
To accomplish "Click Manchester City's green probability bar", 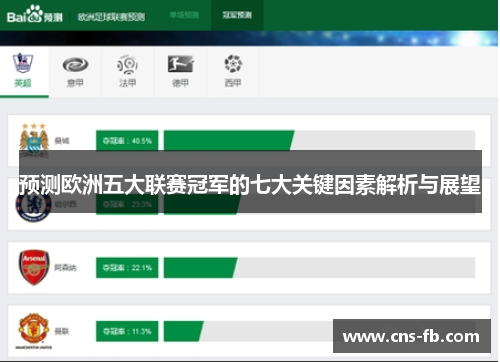I will tap(229, 141).
